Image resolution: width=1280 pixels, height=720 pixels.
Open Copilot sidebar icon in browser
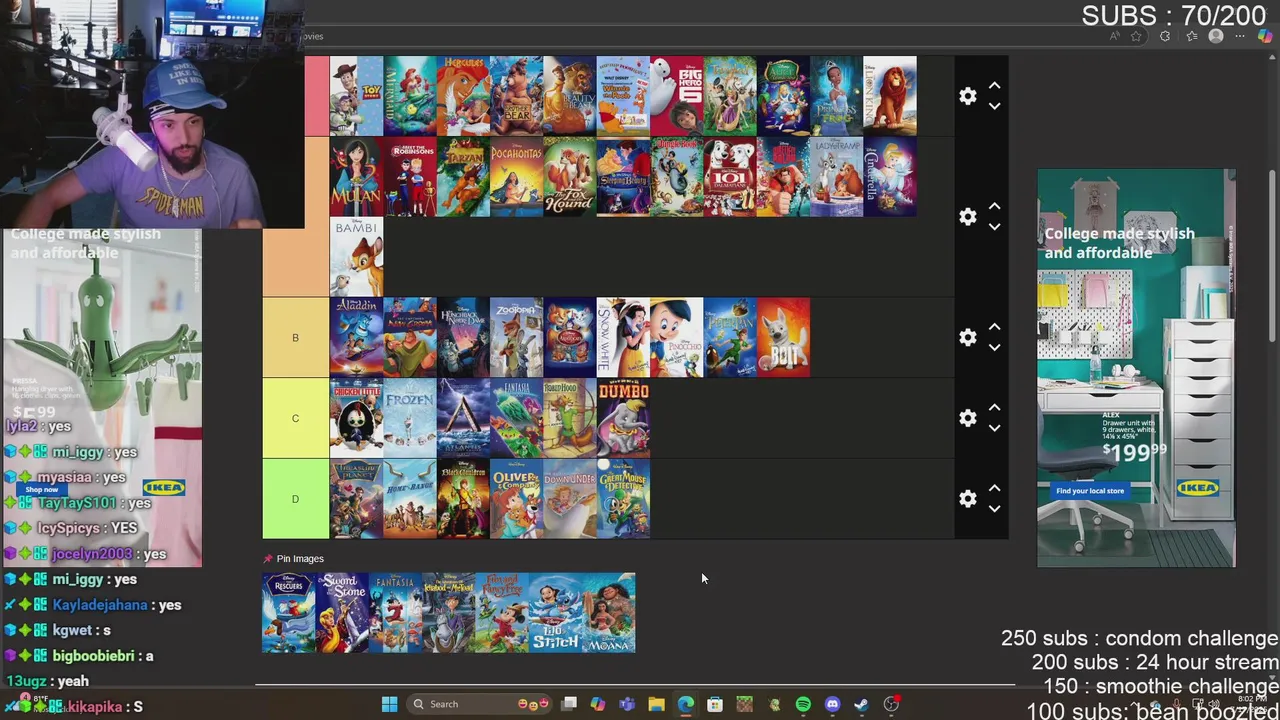pyautogui.click(x=1266, y=36)
